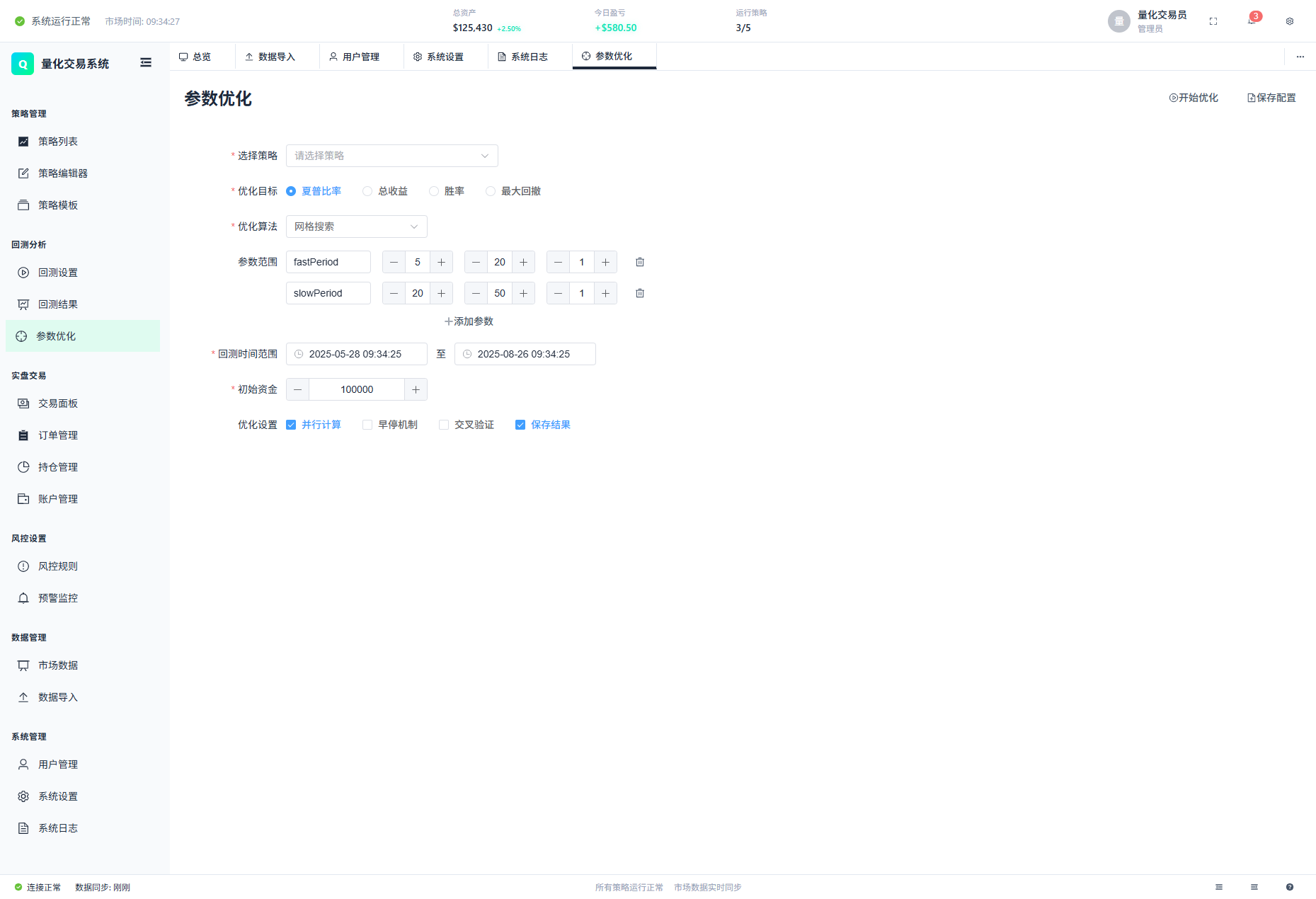Switch to the 用户管理 tab
Screen dimensions: 1316x899
tap(362, 57)
